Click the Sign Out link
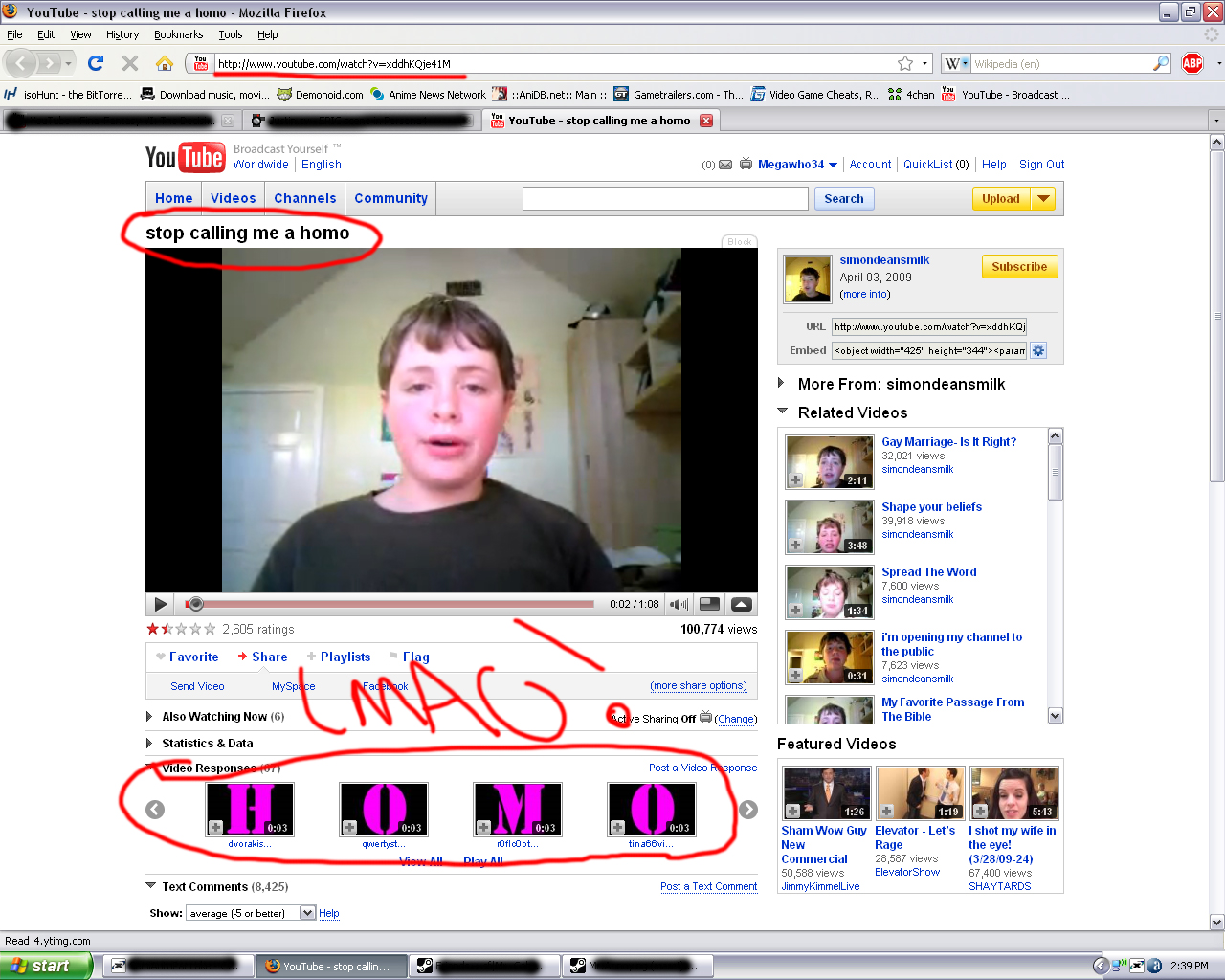The height and width of the screenshot is (980, 1225). (x=1042, y=165)
